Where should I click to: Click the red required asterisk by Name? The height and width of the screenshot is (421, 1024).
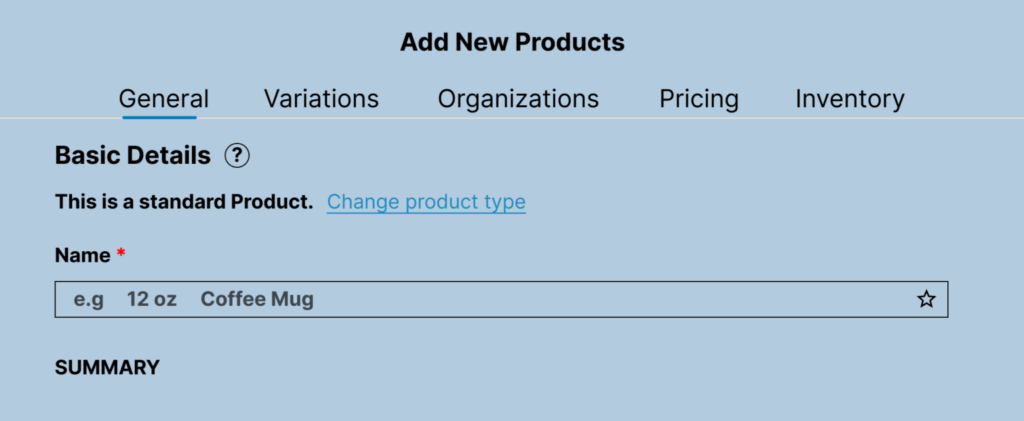(121, 254)
